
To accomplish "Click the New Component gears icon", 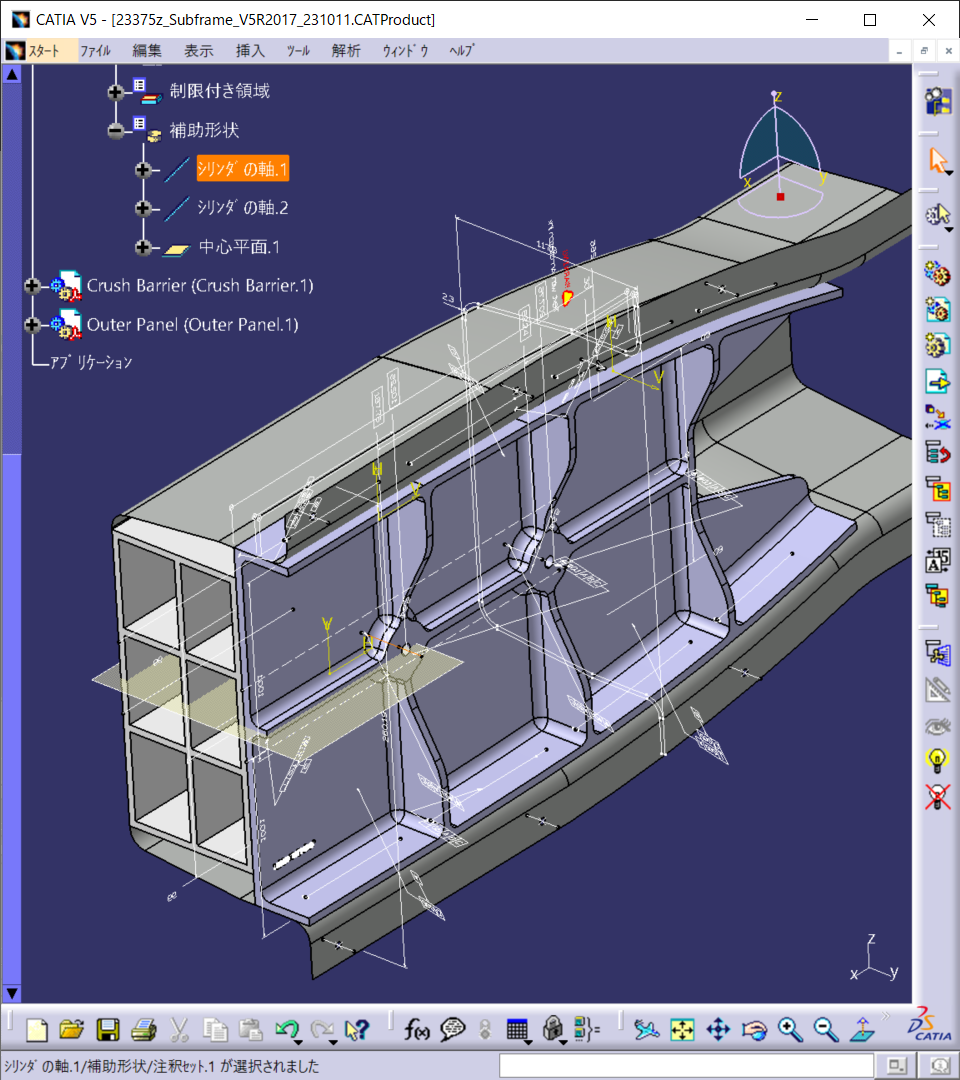I will pyautogui.click(x=937, y=273).
